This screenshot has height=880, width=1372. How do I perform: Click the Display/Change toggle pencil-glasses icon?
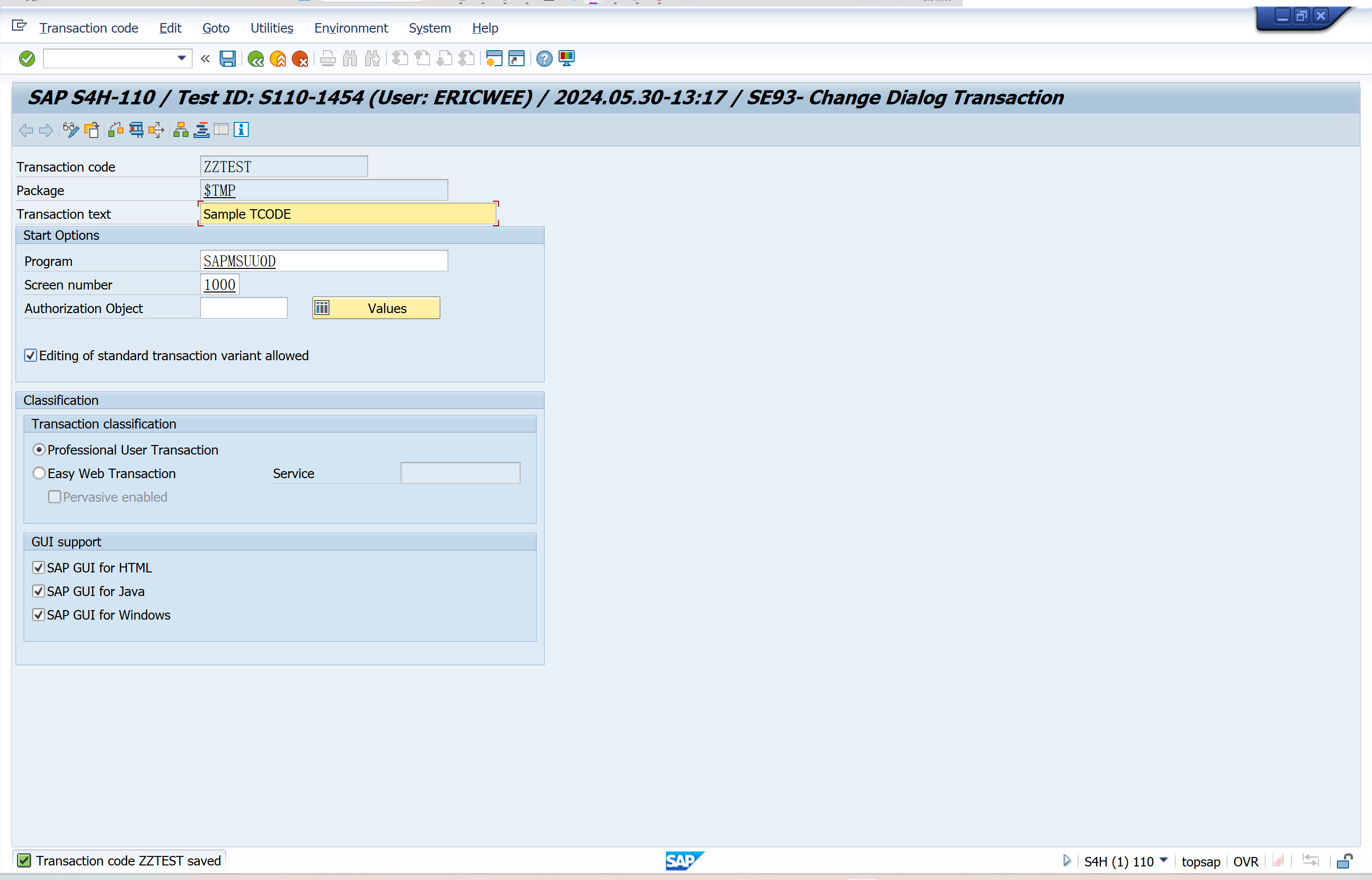[71, 130]
